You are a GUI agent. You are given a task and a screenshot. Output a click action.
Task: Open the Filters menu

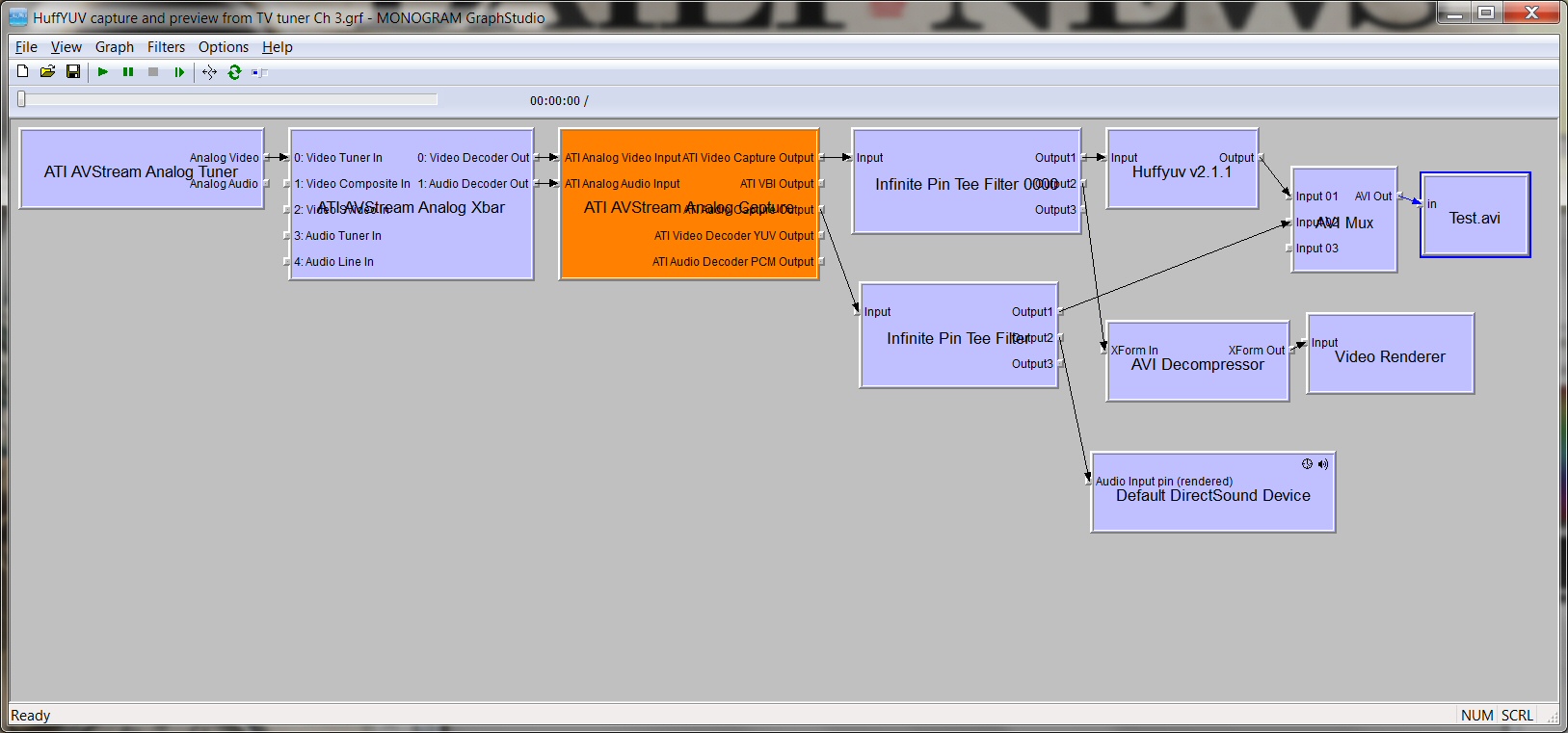(x=166, y=47)
